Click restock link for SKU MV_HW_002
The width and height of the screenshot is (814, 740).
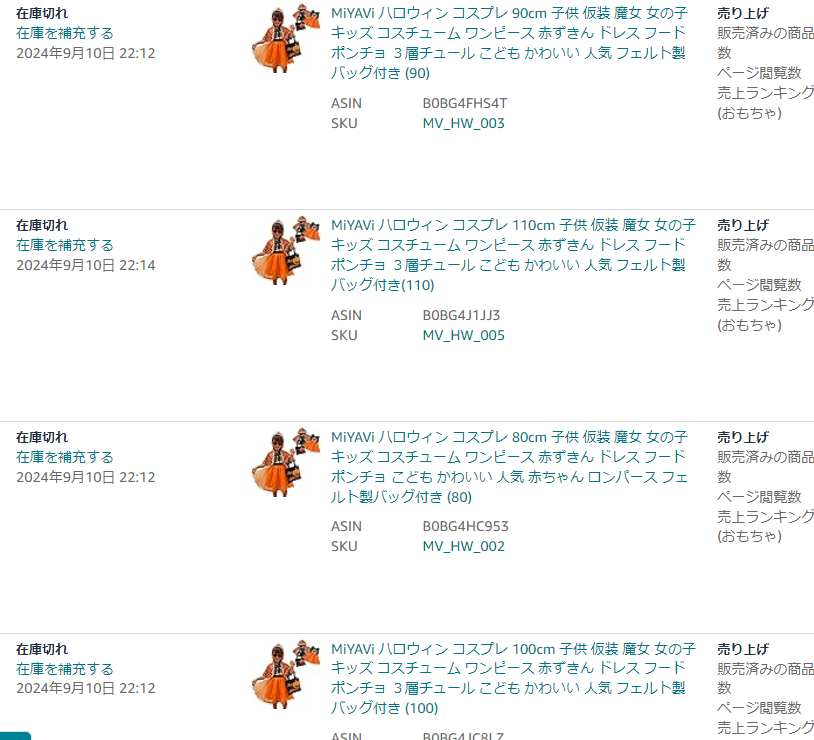point(65,457)
